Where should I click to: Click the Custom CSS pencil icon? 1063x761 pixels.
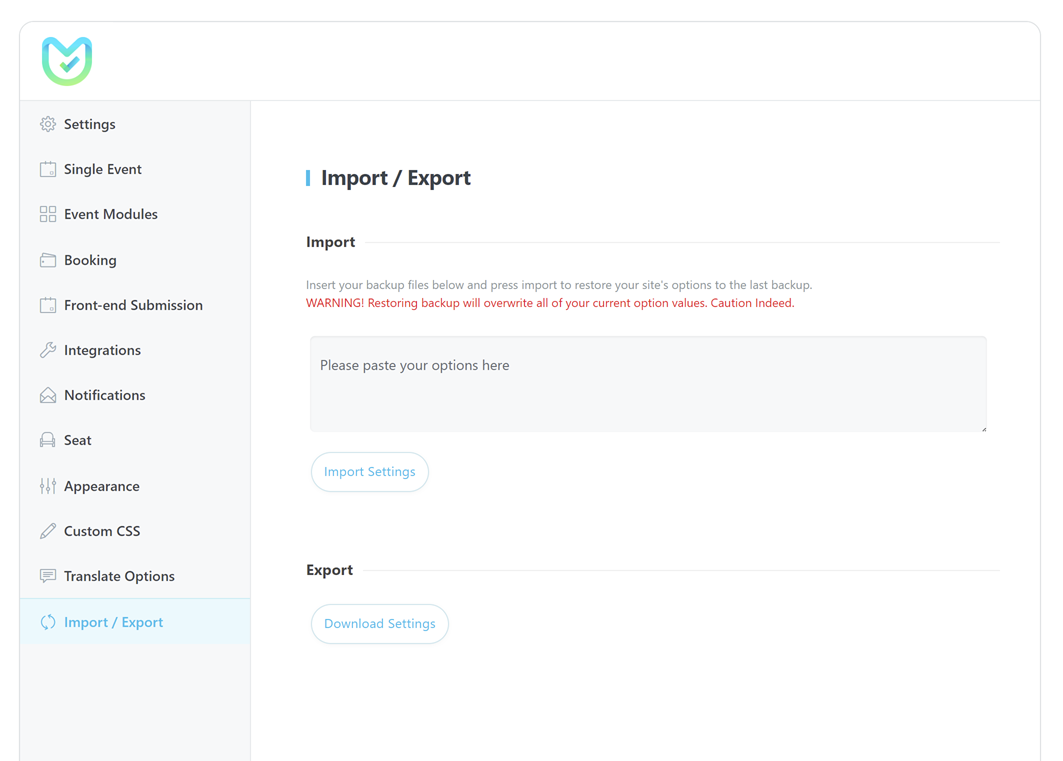[48, 531]
